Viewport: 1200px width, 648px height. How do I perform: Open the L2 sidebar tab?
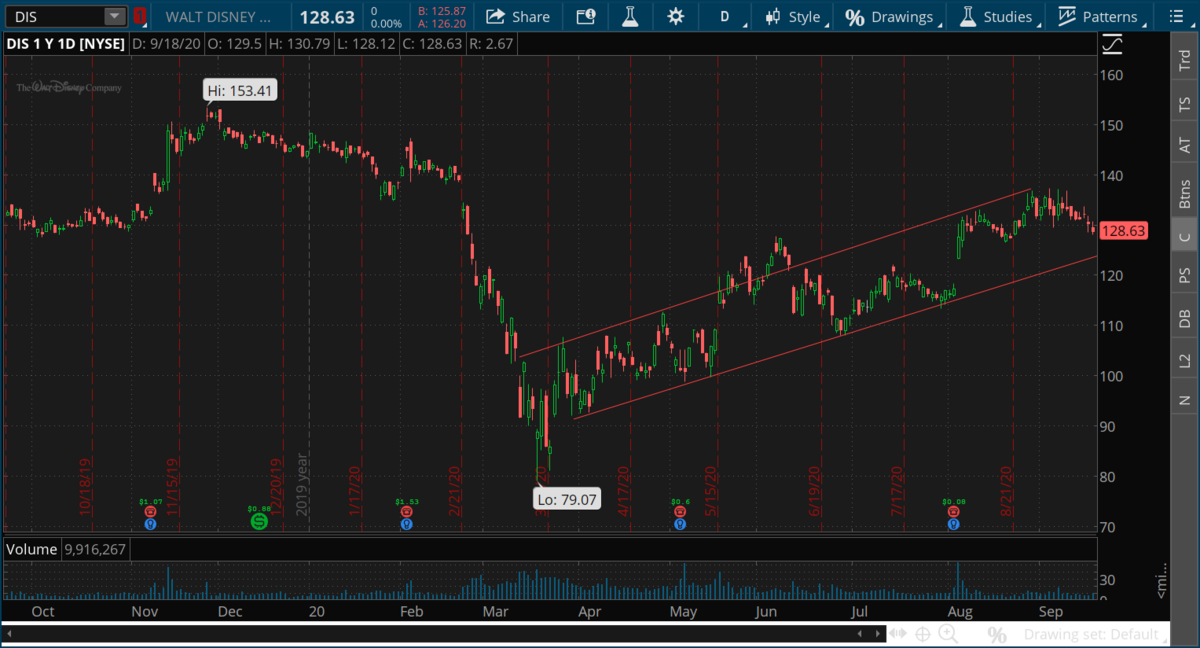[x=1186, y=360]
